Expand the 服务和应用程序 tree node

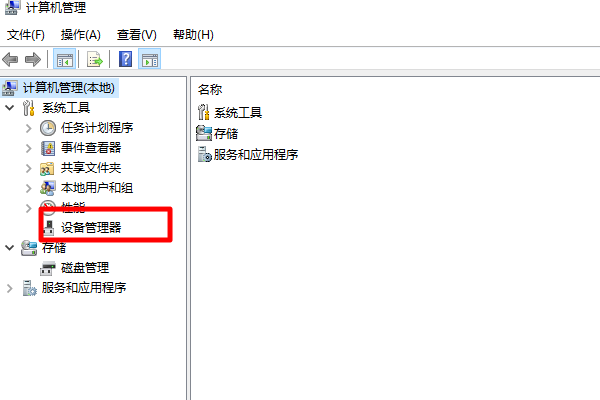[x=10, y=288]
